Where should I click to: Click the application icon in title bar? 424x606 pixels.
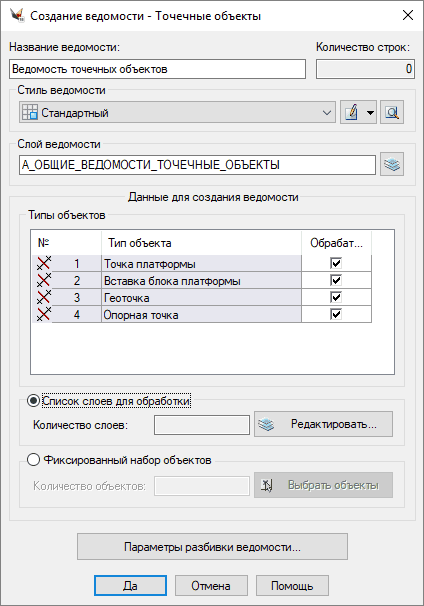pyautogui.click(x=17, y=16)
